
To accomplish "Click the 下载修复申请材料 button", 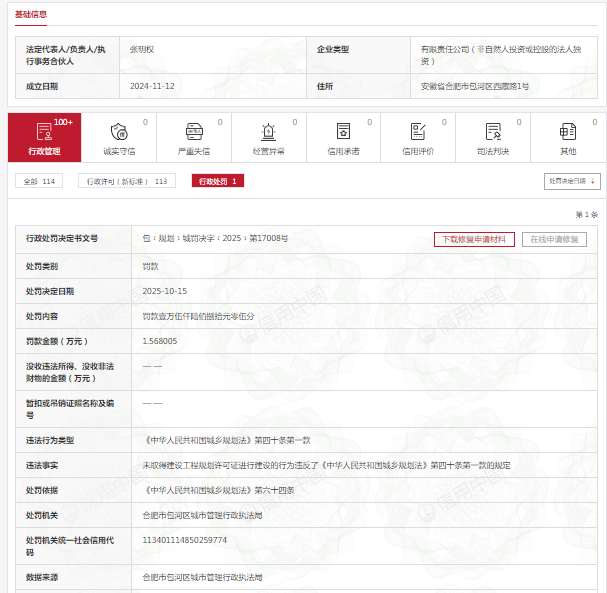I will [x=474, y=239].
